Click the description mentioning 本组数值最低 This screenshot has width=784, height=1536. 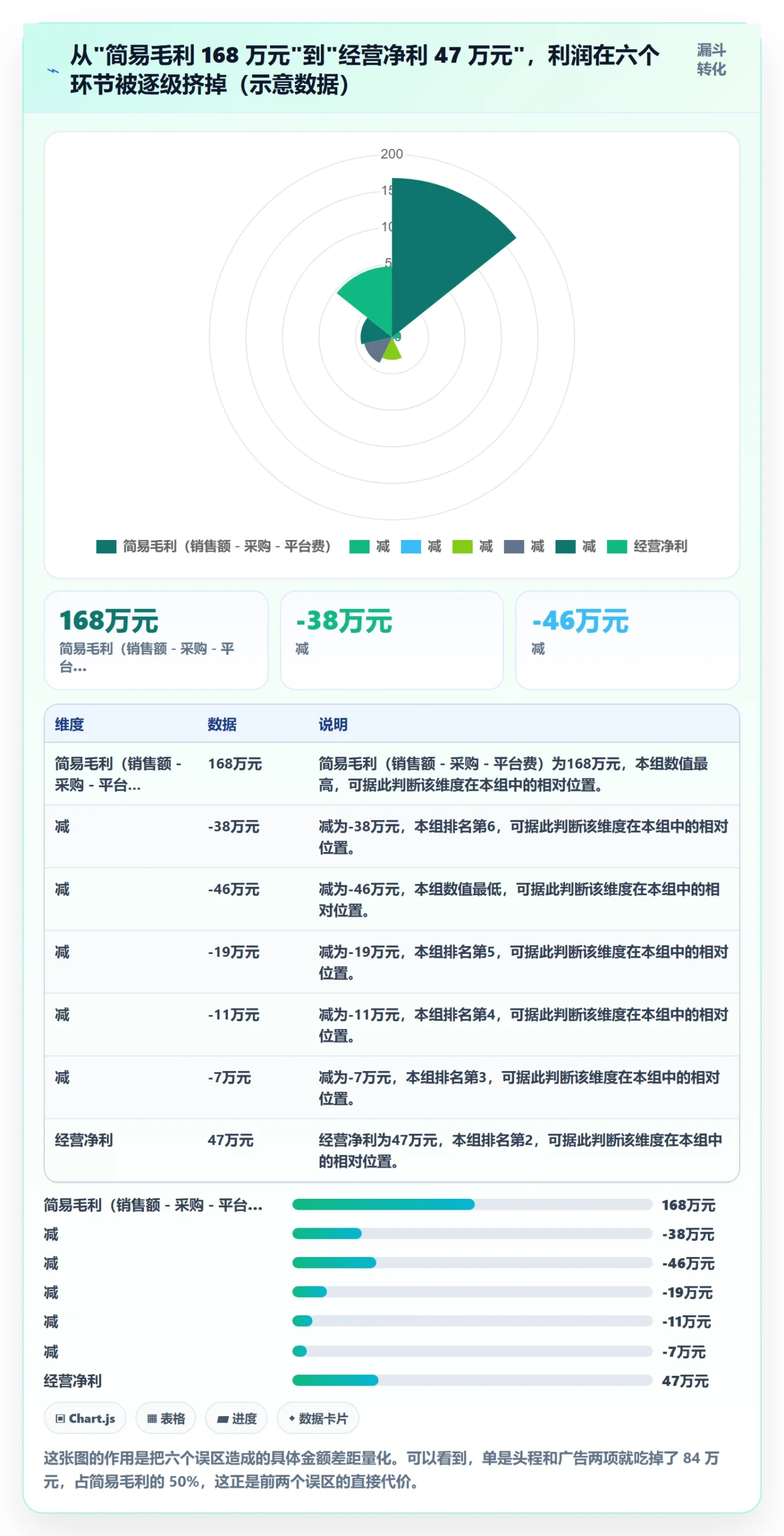tap(519, 900)
